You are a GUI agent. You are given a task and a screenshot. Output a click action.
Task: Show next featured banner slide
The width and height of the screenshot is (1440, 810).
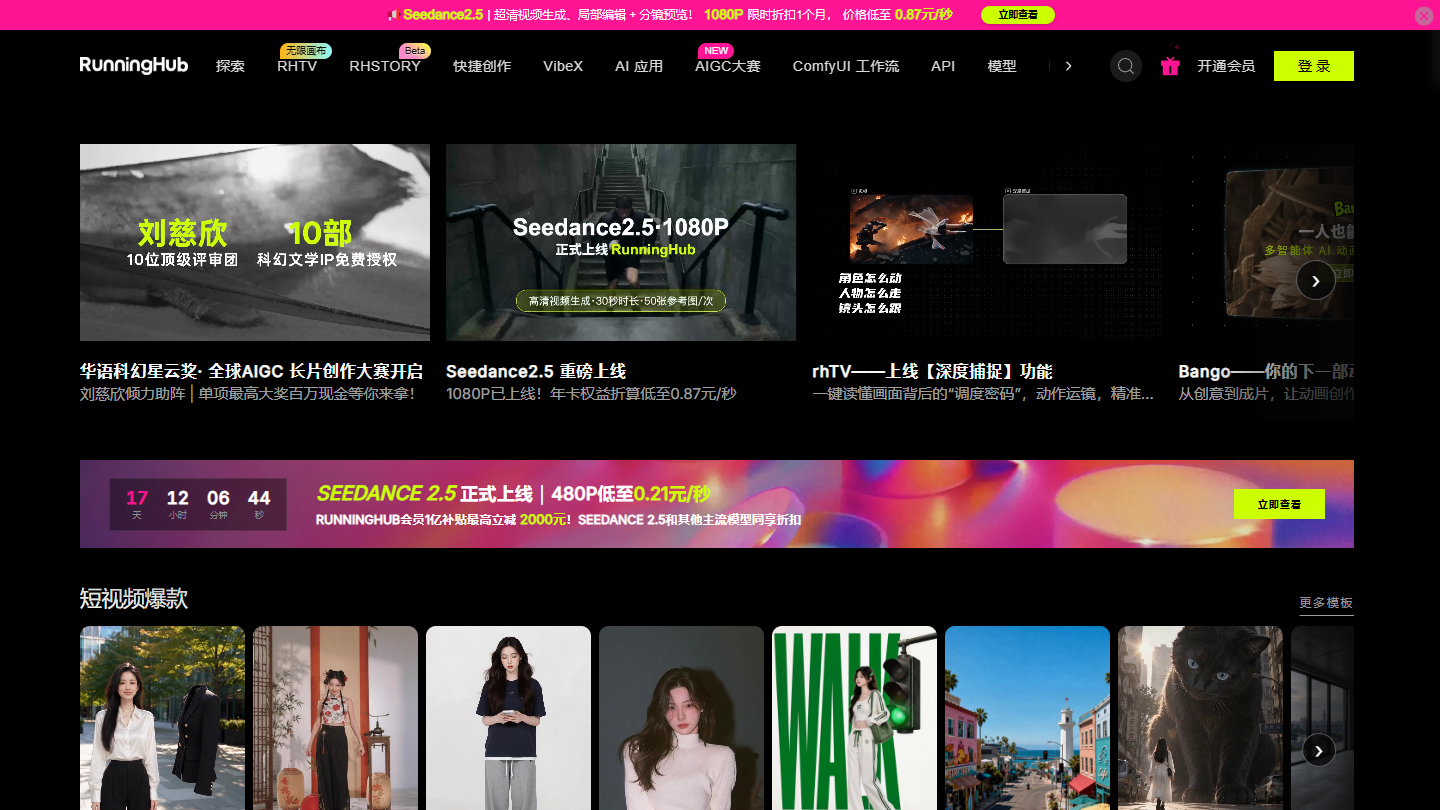pos(1315,281)
